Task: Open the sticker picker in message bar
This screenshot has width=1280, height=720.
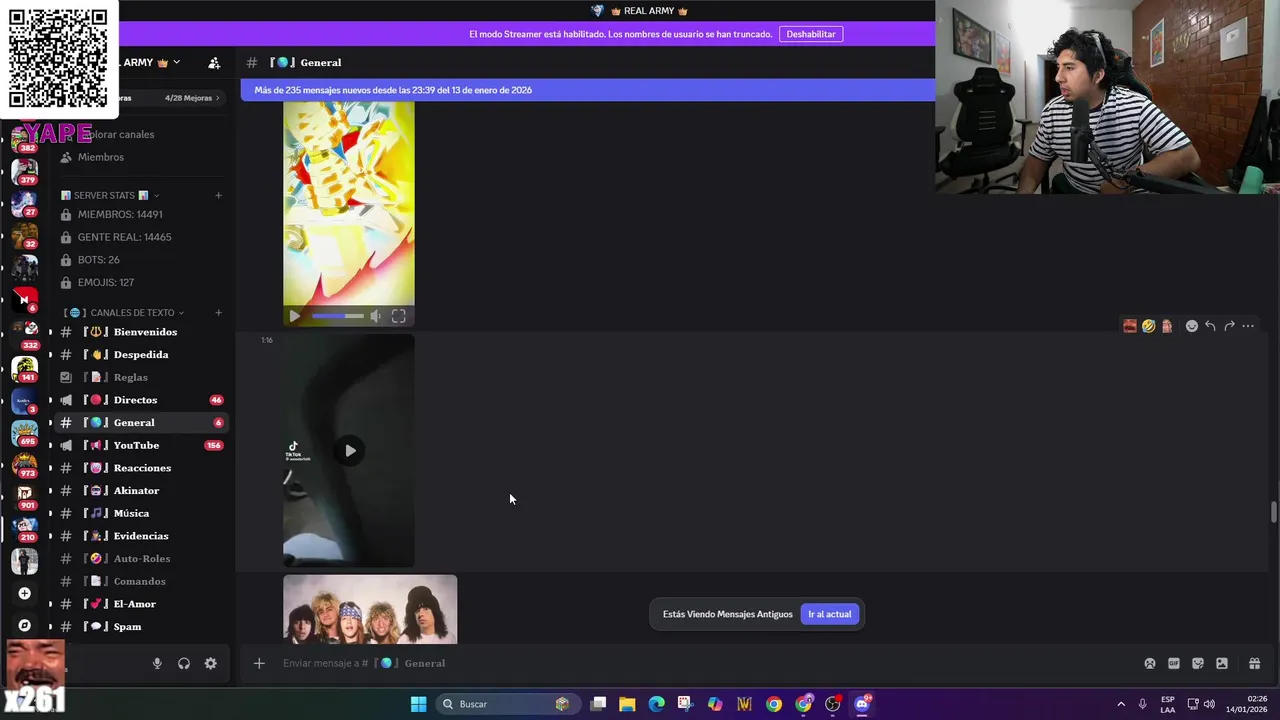Action: click(x=1197, y=663)
